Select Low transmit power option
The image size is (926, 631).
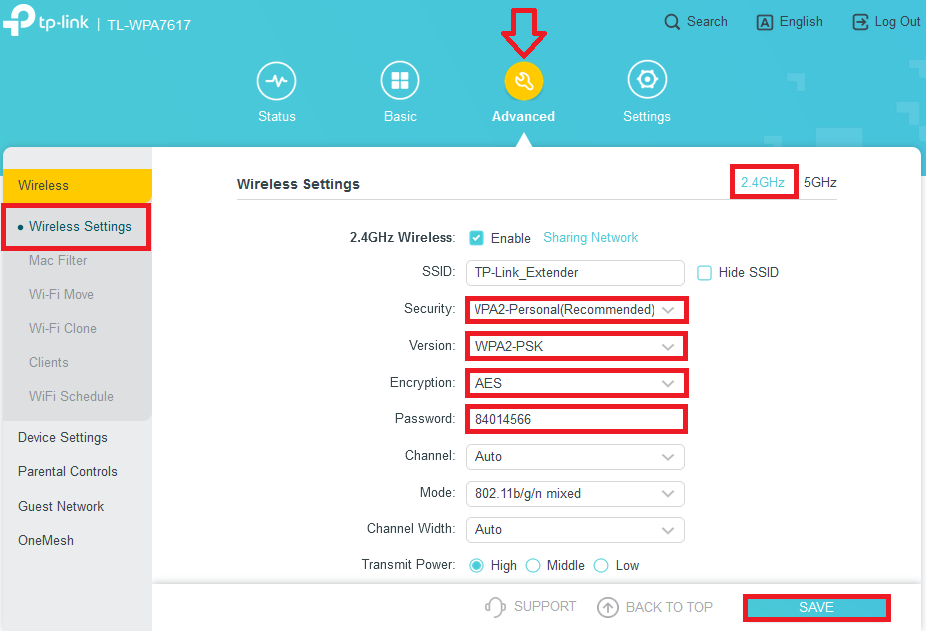click(x=601, y=566)
